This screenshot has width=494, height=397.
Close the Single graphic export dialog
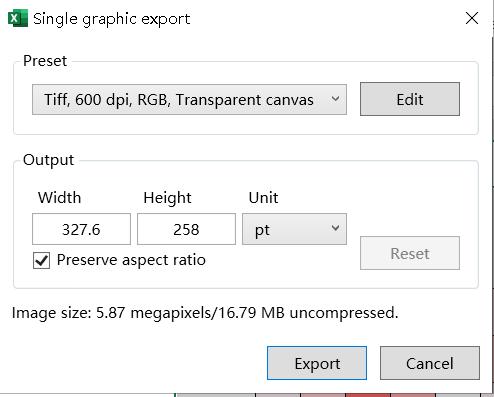click(x=472, y=18)
